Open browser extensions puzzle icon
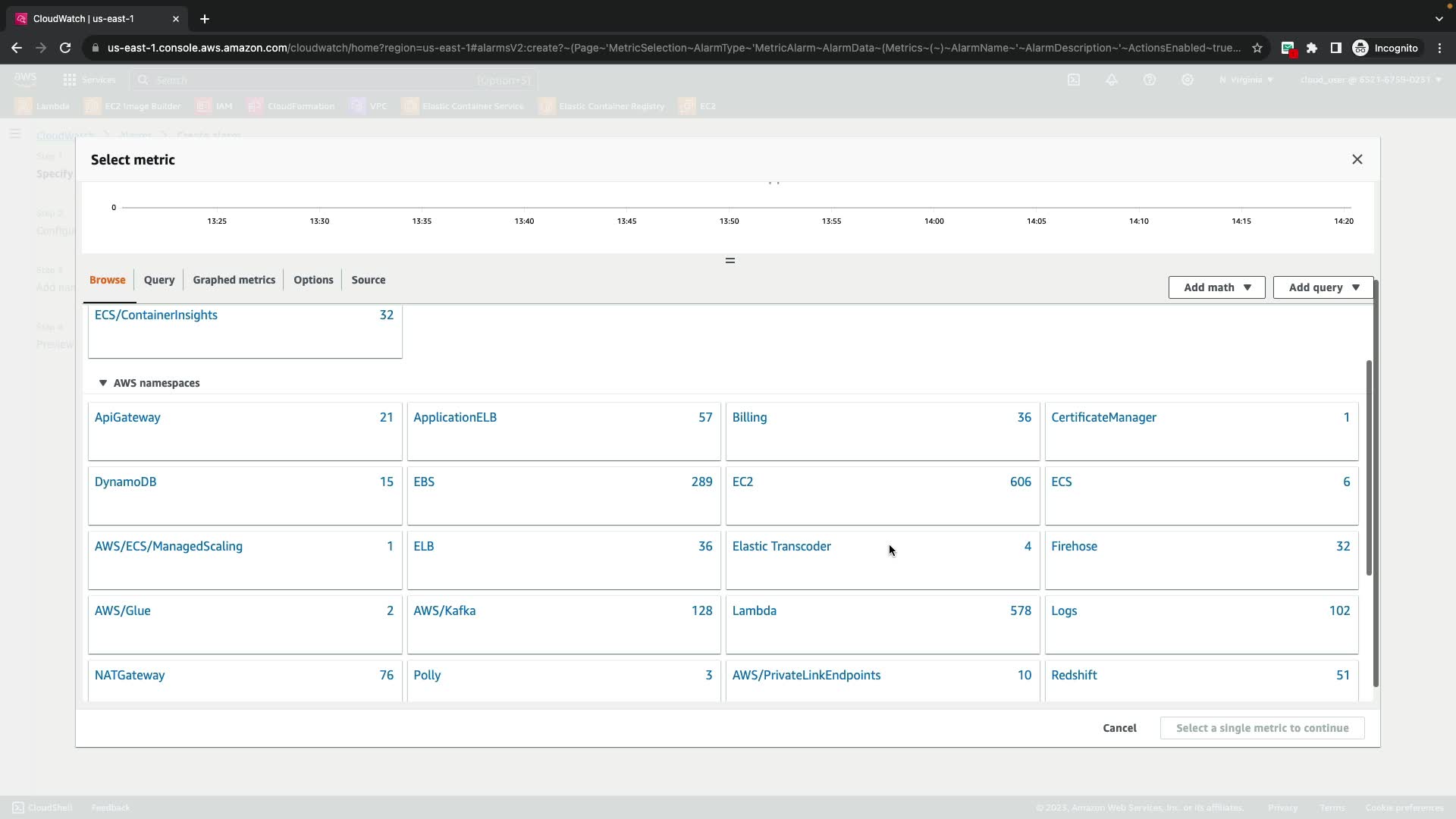 coord(1312,48)
